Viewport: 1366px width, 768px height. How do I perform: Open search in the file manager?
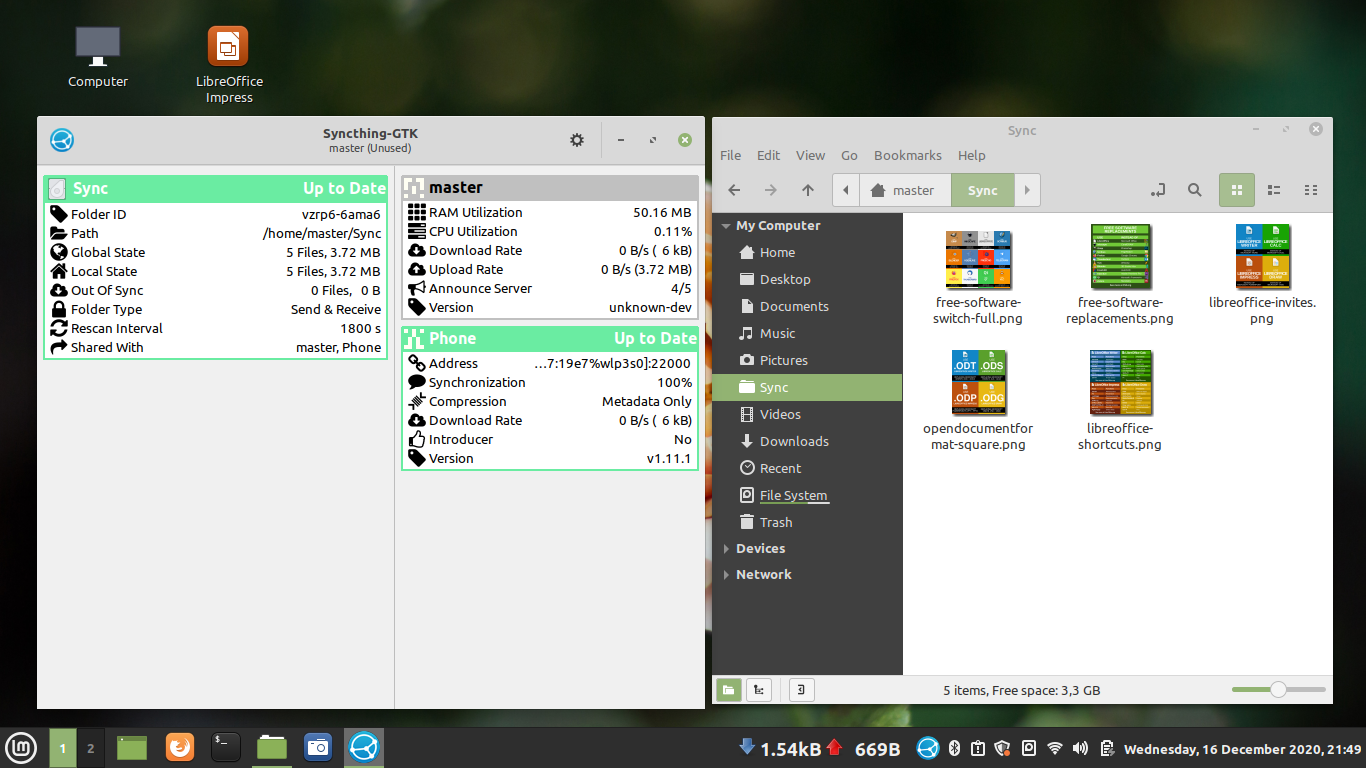point(1194,190)
